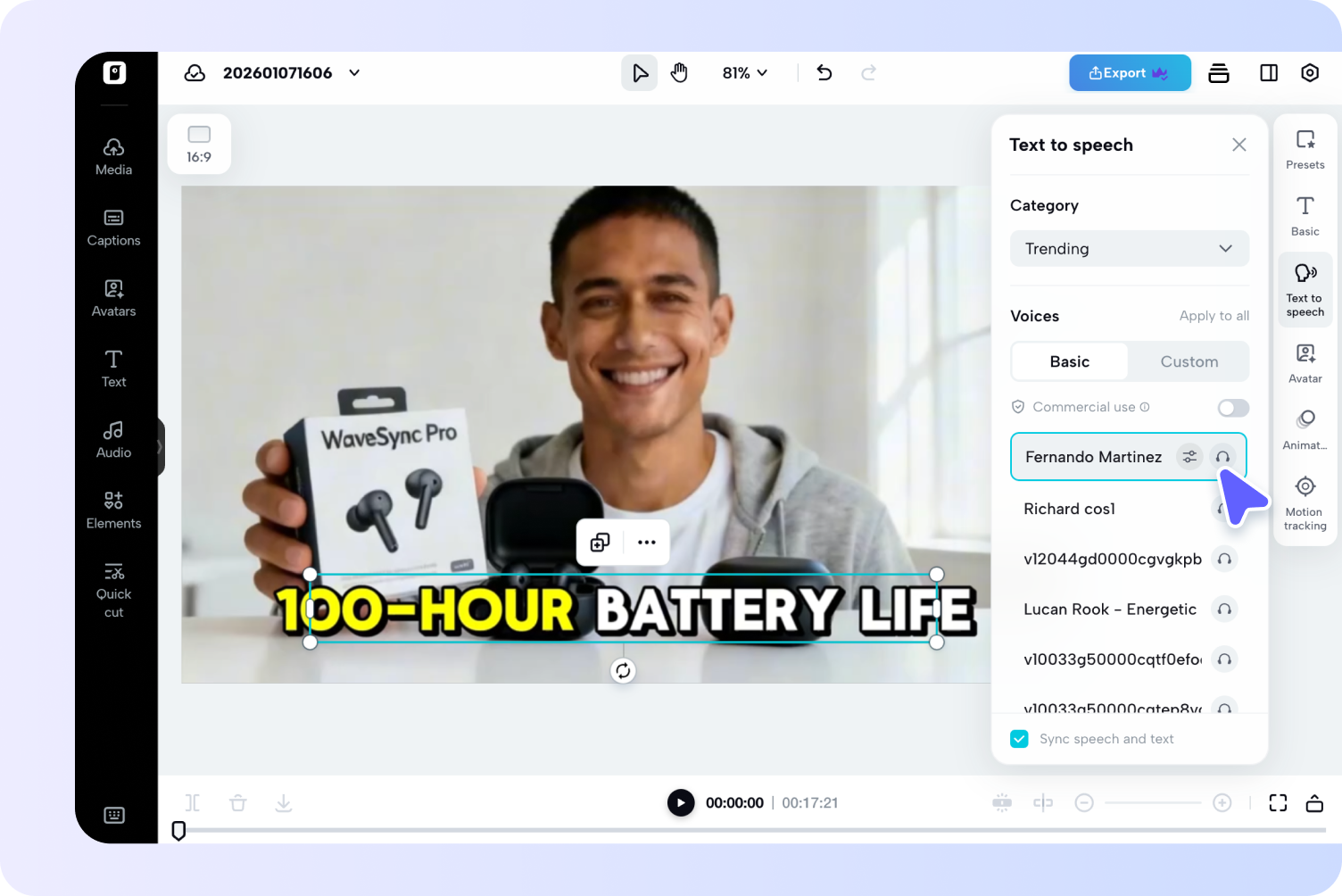The image size is (1342, 896).
Task: Select the Richard cos1 voice
Action: click(1129, 509)
